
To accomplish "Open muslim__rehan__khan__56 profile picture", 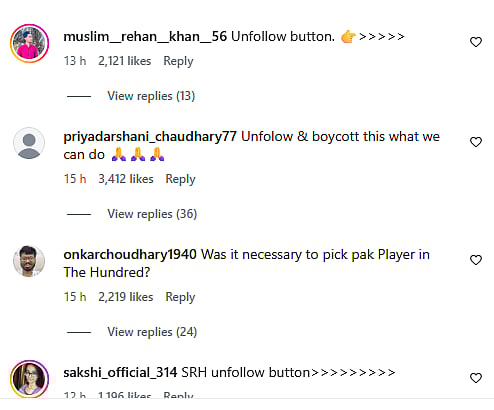I will click(29, 43).
